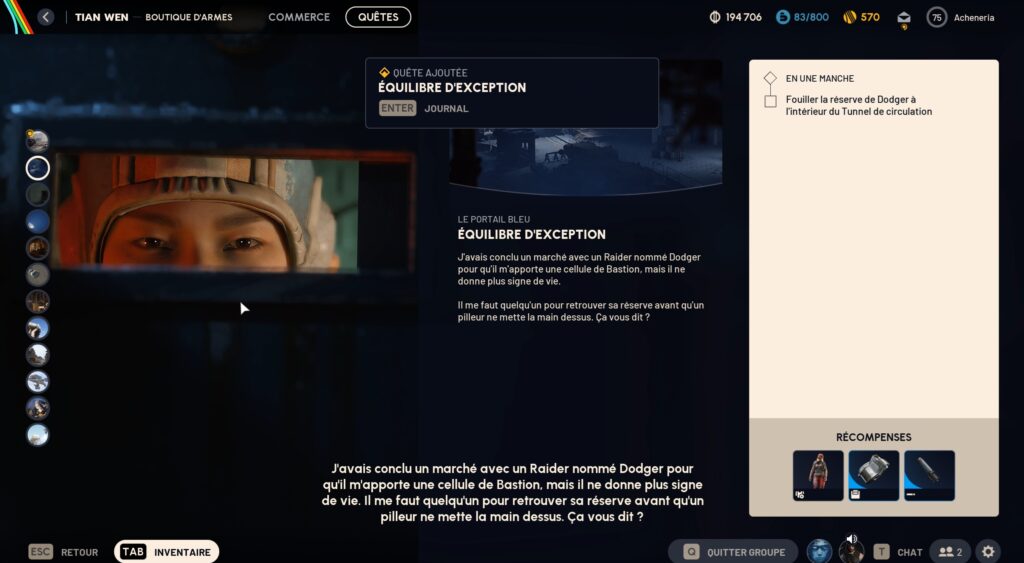Select the weapon attachment reward thumbnail
This screenshot has width=1024, height=563.
point(929,475)
